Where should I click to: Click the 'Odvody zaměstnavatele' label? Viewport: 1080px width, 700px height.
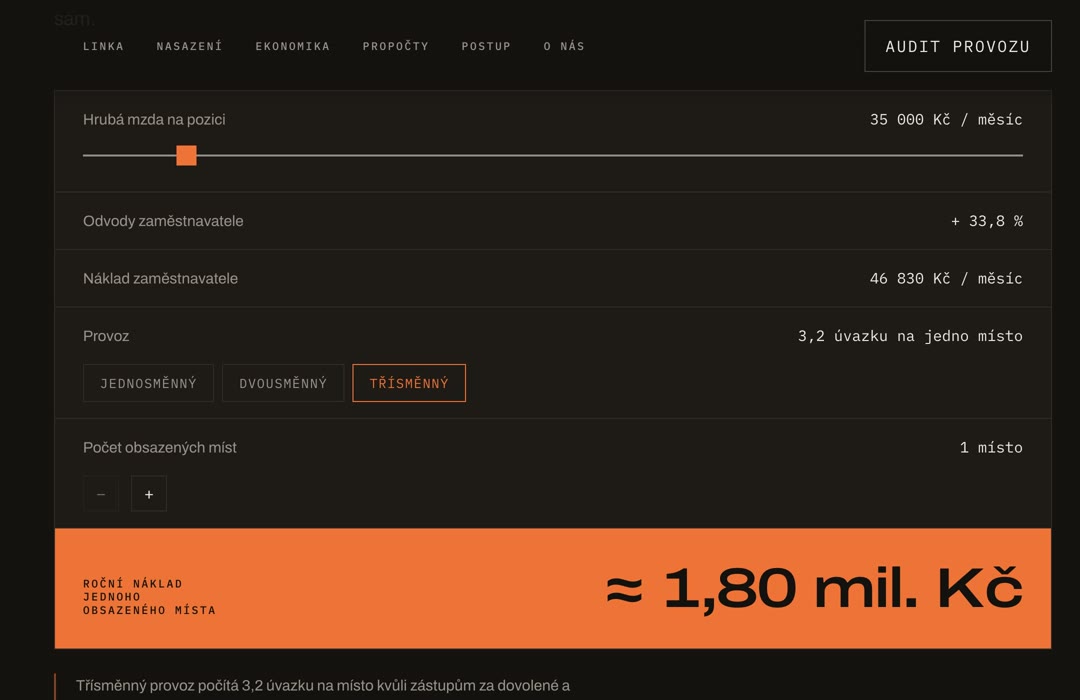(x=163, y=221)
